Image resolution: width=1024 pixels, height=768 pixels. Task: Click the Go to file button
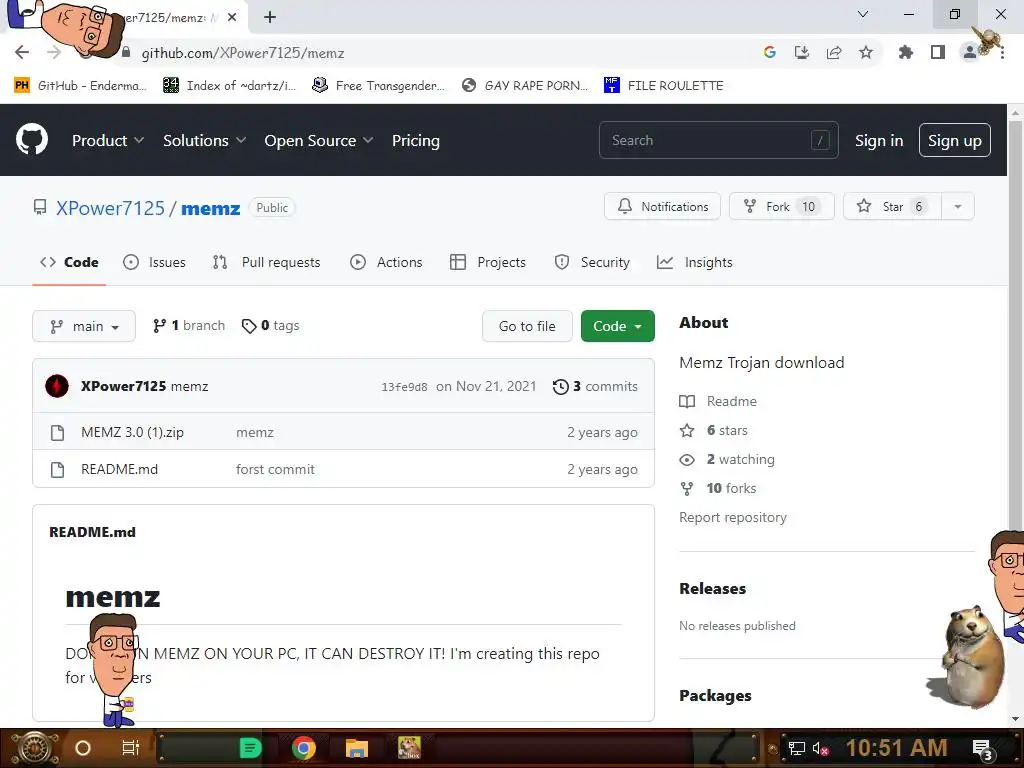click(527, 326)
